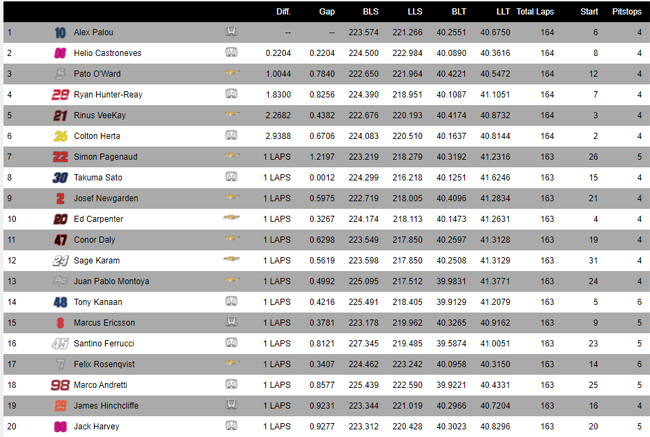Viewport: 650px width, 437px height.
Task: Sort by the Total Laps header
Action: [535, 12]
